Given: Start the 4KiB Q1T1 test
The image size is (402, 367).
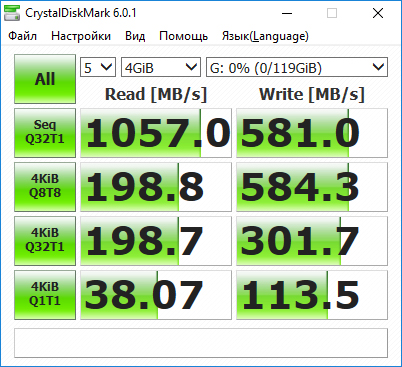Looking at the screenshot, I should [45, 295].
